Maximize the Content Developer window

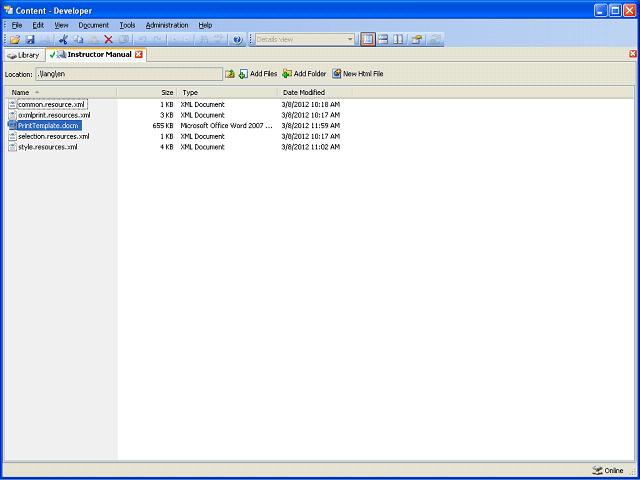[x=615, y=10]
